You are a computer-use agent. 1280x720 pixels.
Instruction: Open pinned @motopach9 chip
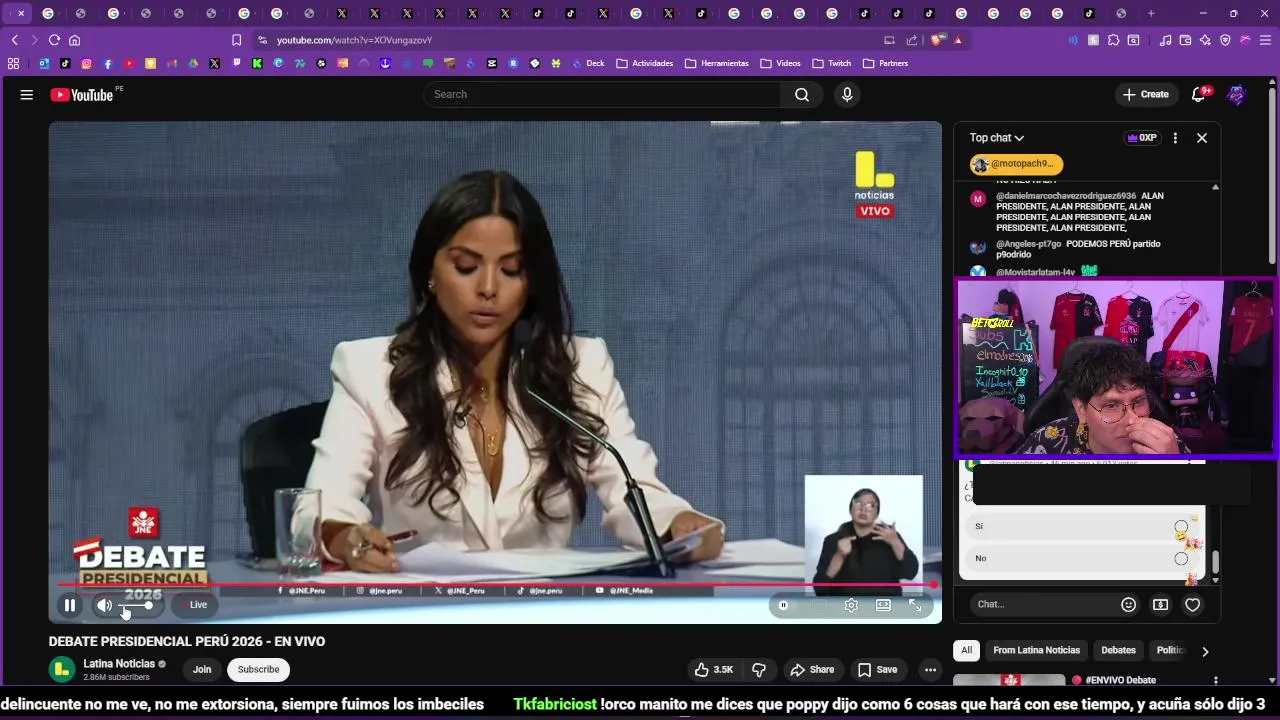(1016, 164)
